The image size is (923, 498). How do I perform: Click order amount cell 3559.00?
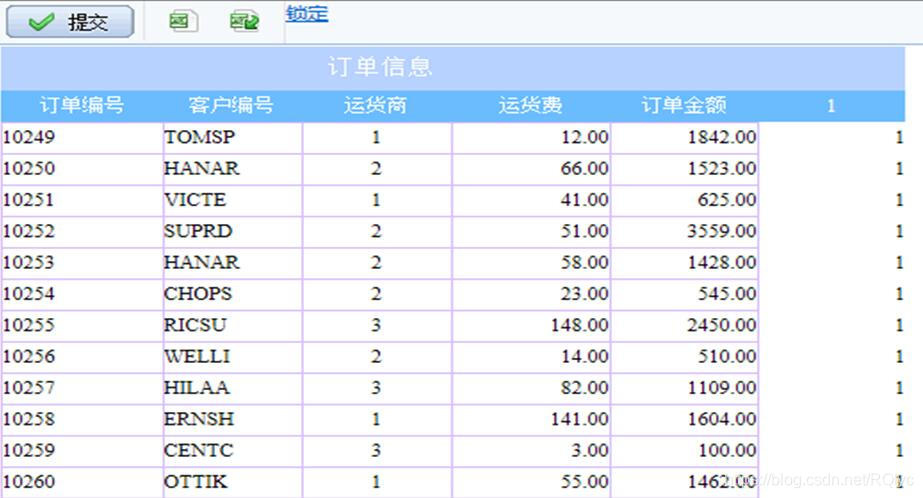[685, 231]
